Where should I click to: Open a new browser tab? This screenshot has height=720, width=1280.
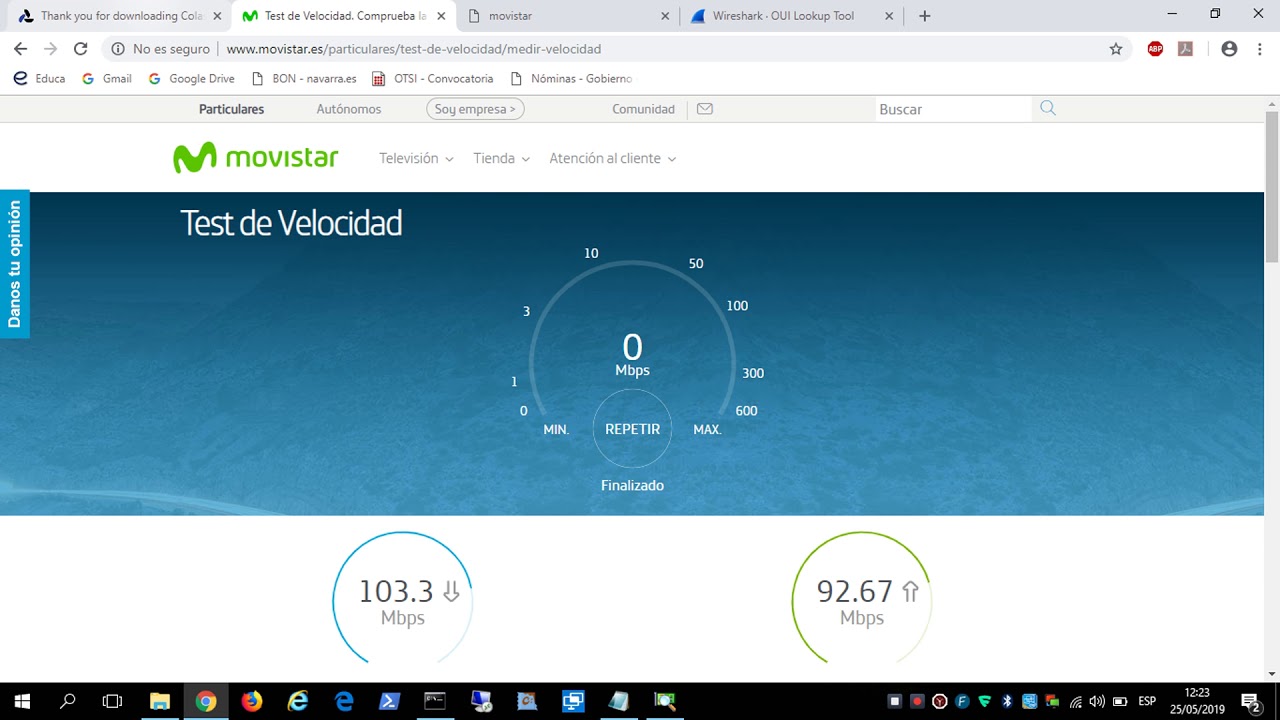click(925, 16)
